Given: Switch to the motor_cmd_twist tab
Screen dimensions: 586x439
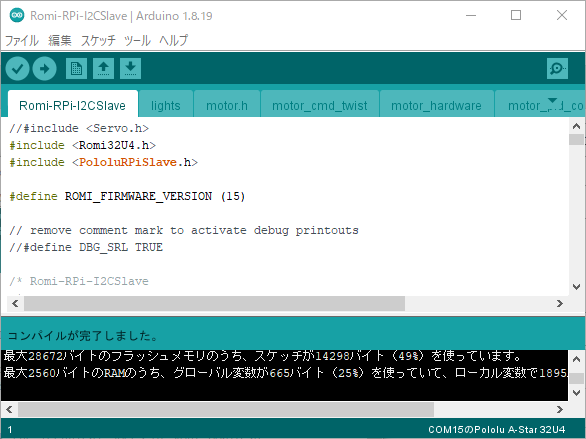Looking at the screenshot, I should [320, 105].
